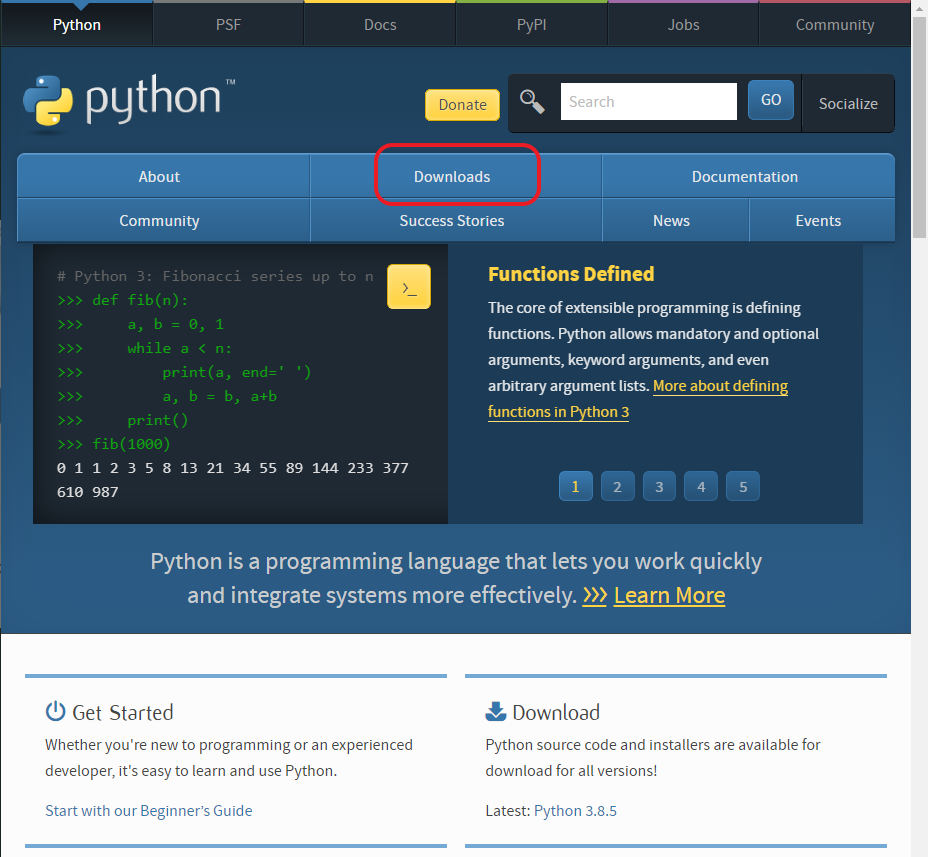
Task: Select slide 4 in the code carousel
Action: pos(701,487)
